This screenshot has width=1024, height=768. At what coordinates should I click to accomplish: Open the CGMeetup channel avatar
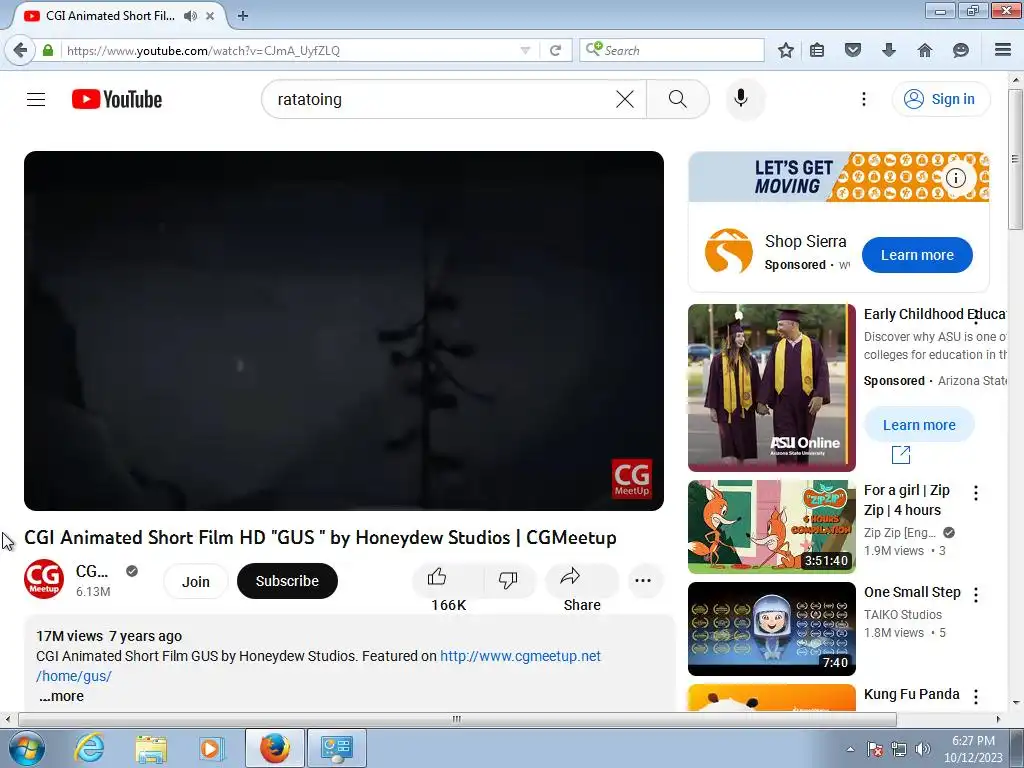tap(44, 579)
